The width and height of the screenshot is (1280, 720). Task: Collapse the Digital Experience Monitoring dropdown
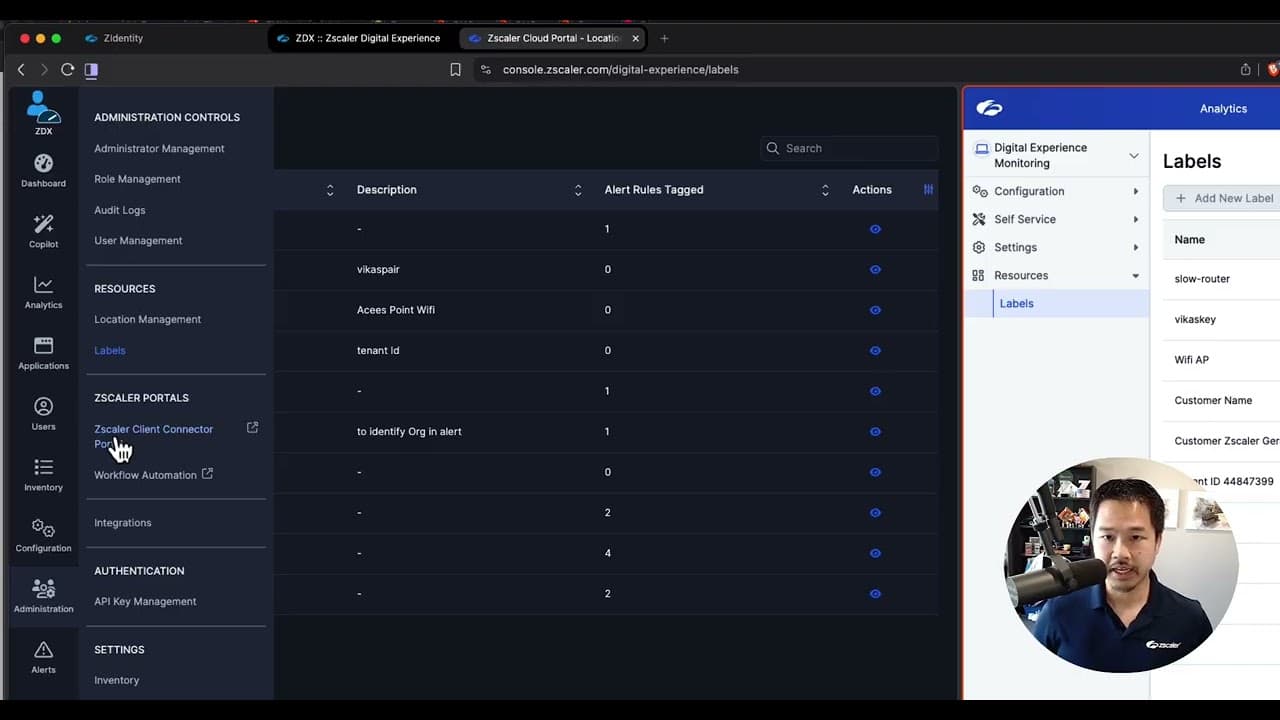click(1133, 155)
